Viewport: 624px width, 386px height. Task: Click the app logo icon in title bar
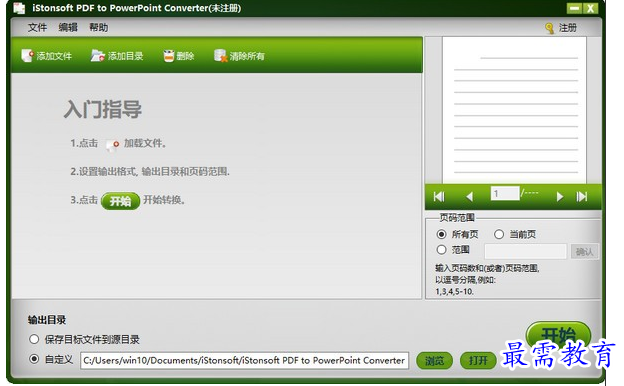tap(19, 8)
